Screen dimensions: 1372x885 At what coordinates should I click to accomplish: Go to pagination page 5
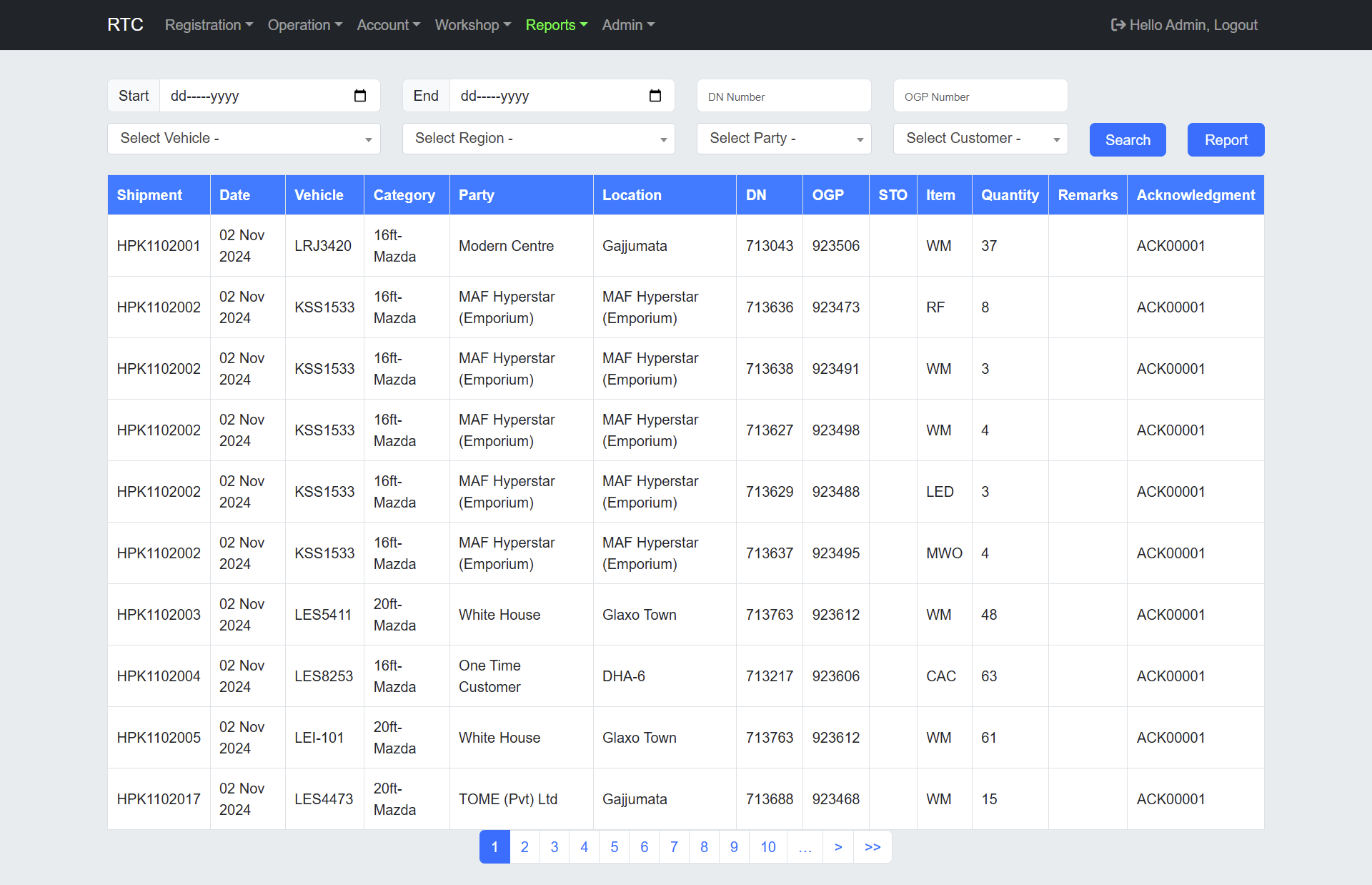[614, 847]
